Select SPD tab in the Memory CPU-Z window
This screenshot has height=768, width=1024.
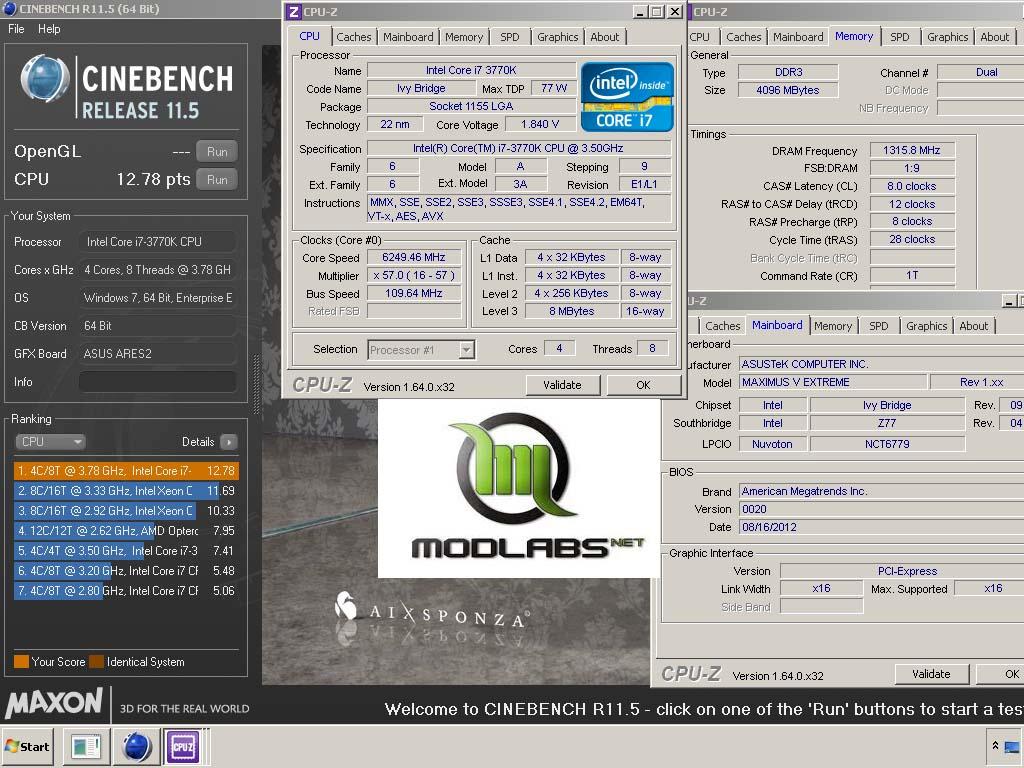[x=899, y=37]
